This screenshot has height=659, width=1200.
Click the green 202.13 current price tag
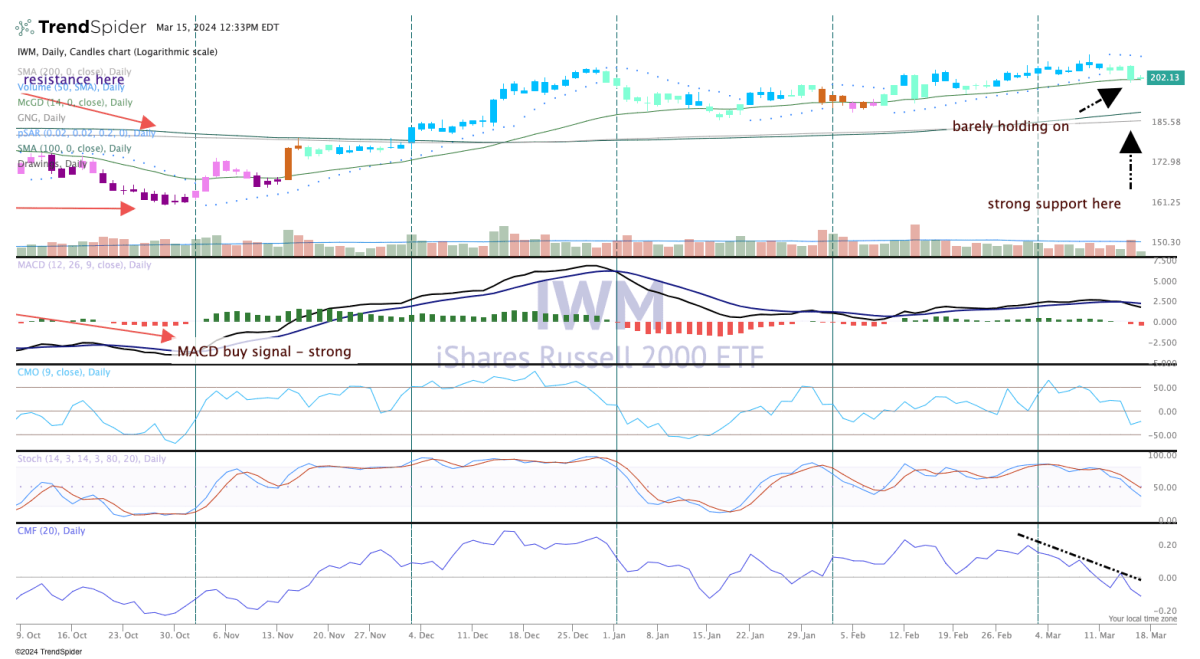pyautogui.click(x=1163, y=77)
